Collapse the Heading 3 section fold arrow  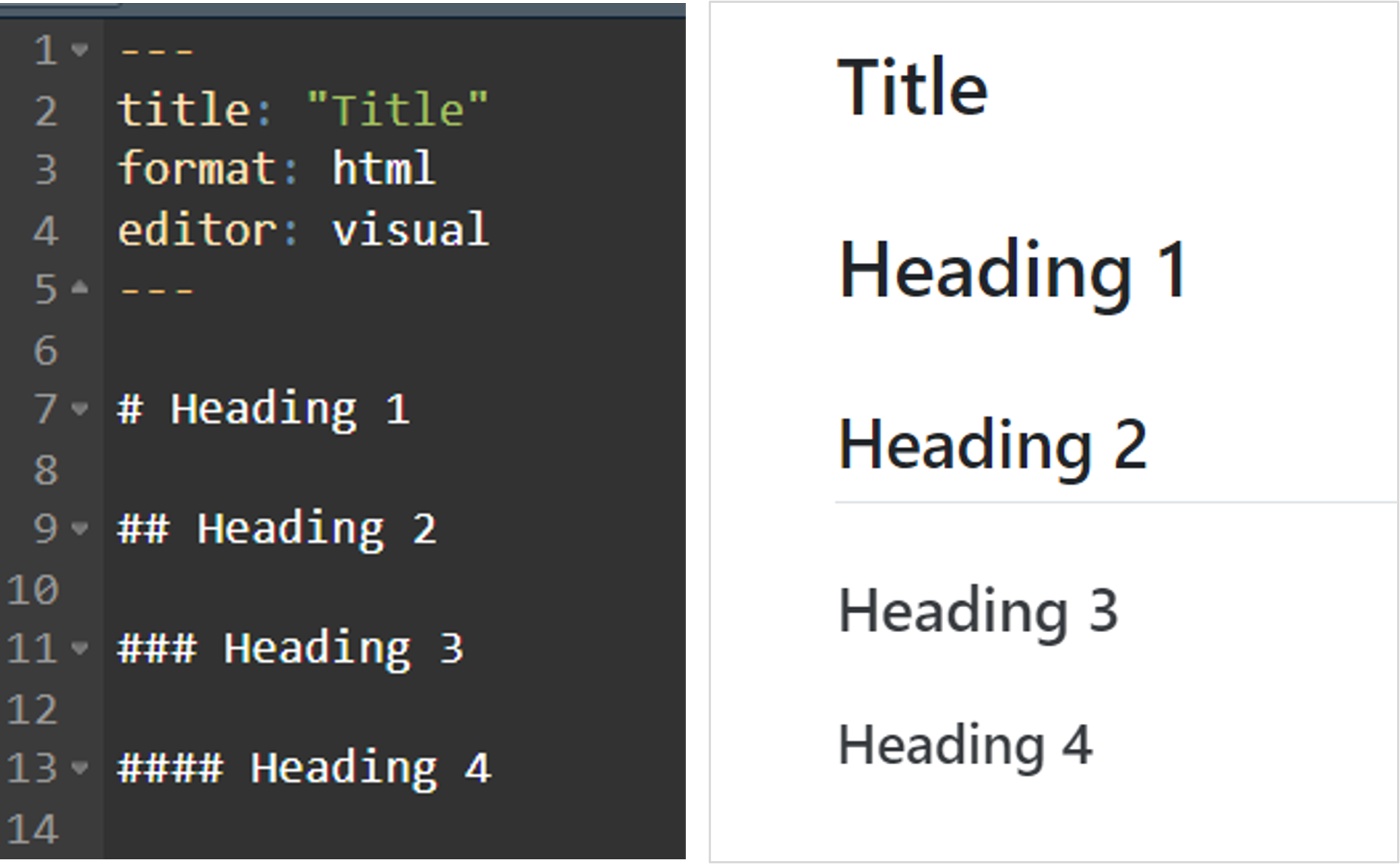pyautogui.click(x=80, y=648)
